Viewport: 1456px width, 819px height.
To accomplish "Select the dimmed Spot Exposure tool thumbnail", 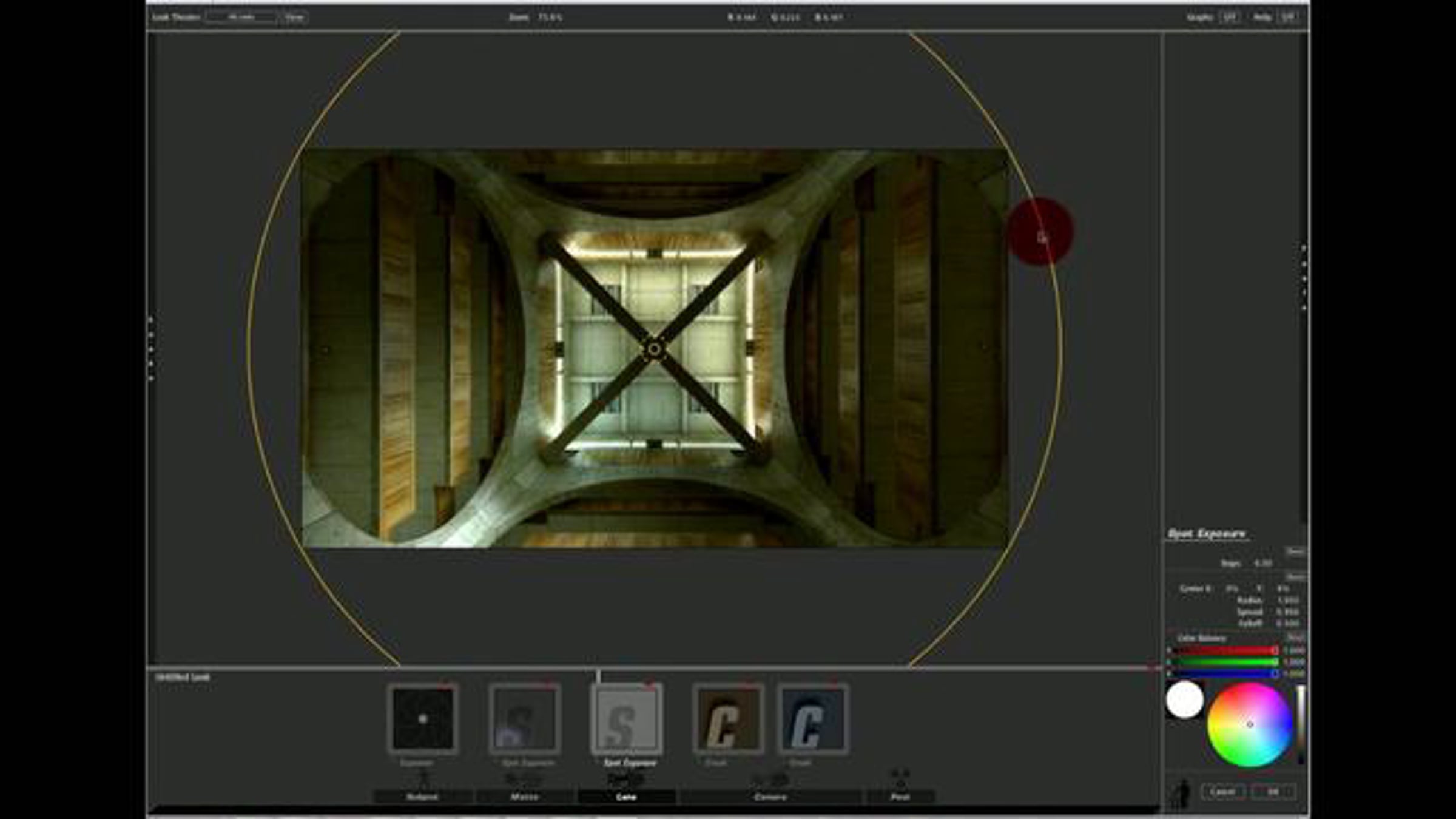I will [525, 719].
